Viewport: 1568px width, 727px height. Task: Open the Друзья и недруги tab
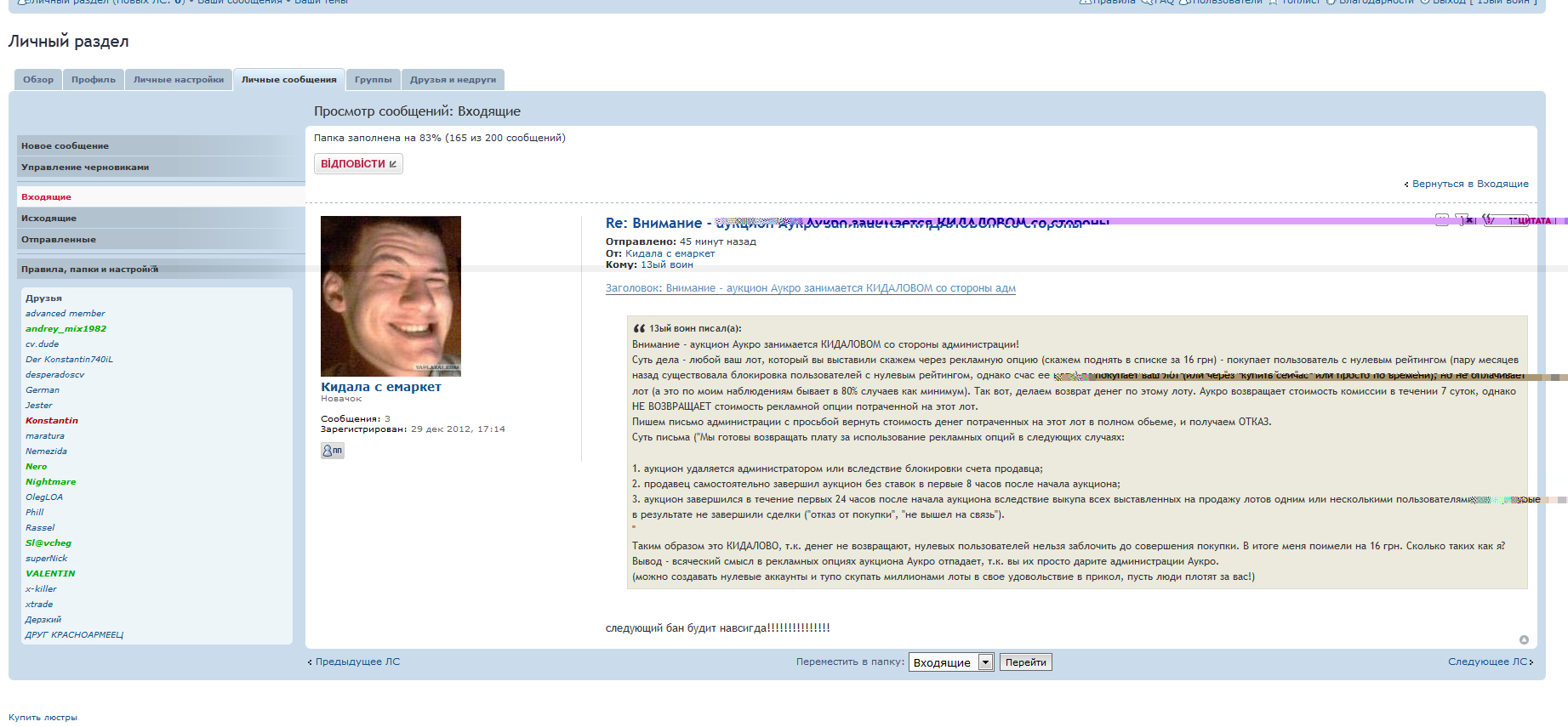(x=453, y=80)
